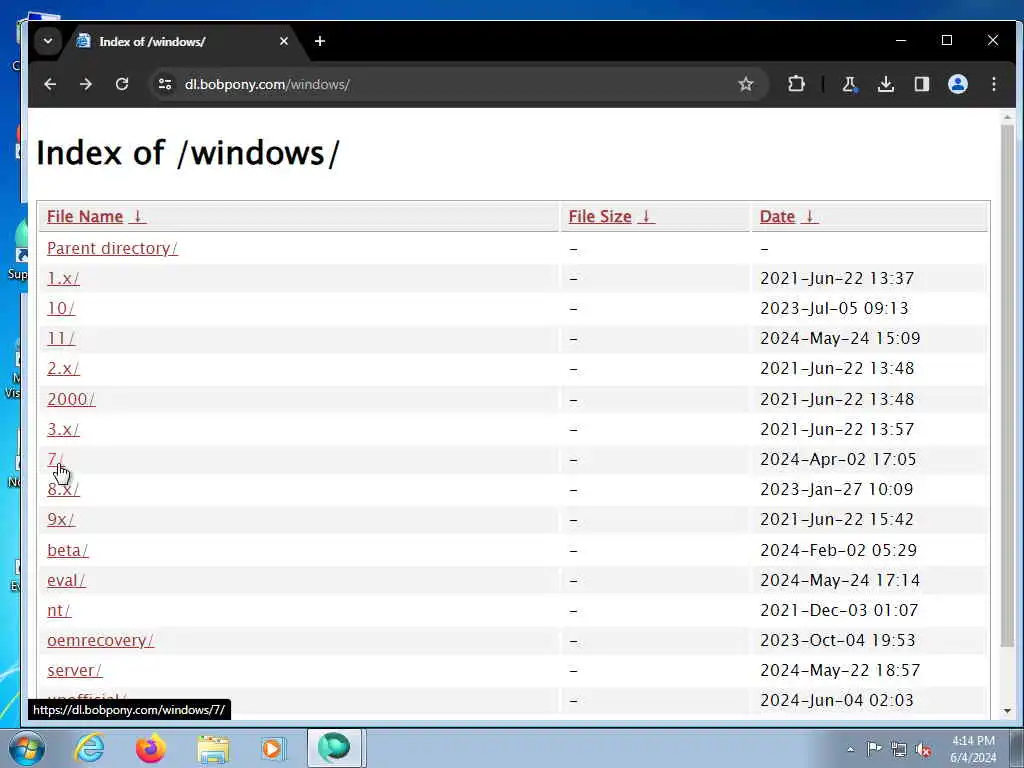Open the nt/ folder

pyautogui.click(x=59, y=610)
